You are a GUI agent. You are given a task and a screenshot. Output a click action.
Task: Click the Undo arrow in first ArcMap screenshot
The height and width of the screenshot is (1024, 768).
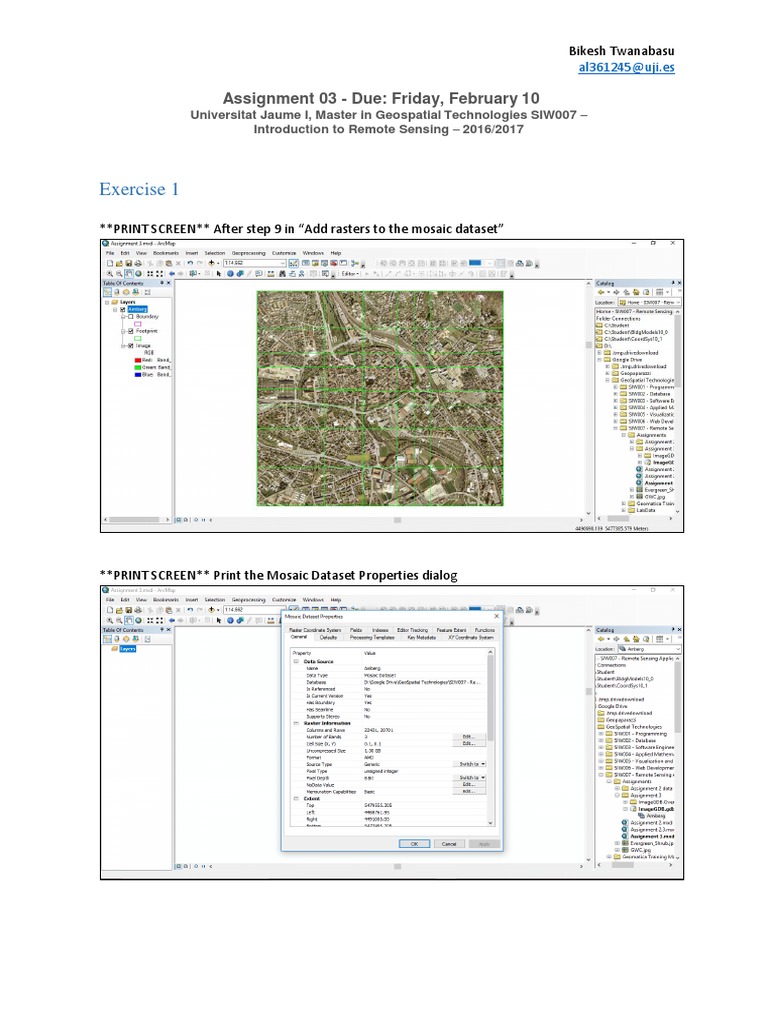click(190, 263)
